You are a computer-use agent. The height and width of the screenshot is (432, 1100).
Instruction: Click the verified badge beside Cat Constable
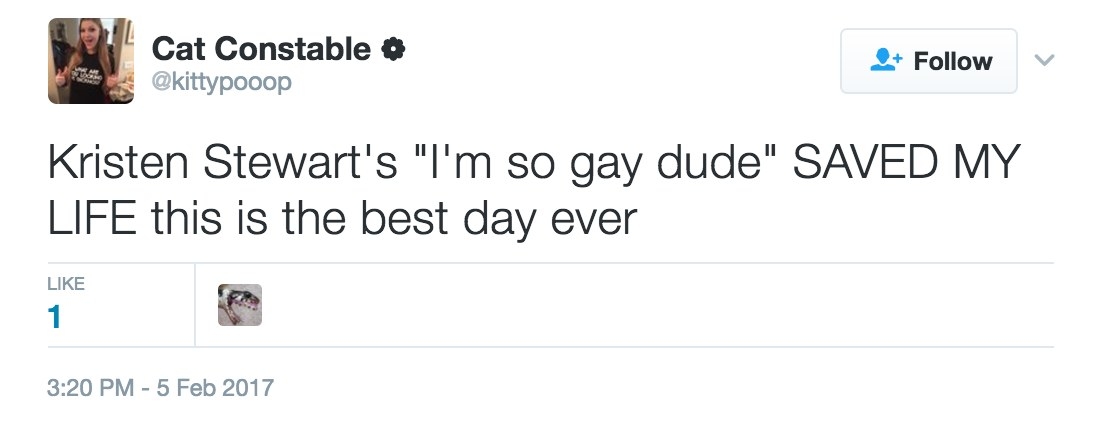393,49
